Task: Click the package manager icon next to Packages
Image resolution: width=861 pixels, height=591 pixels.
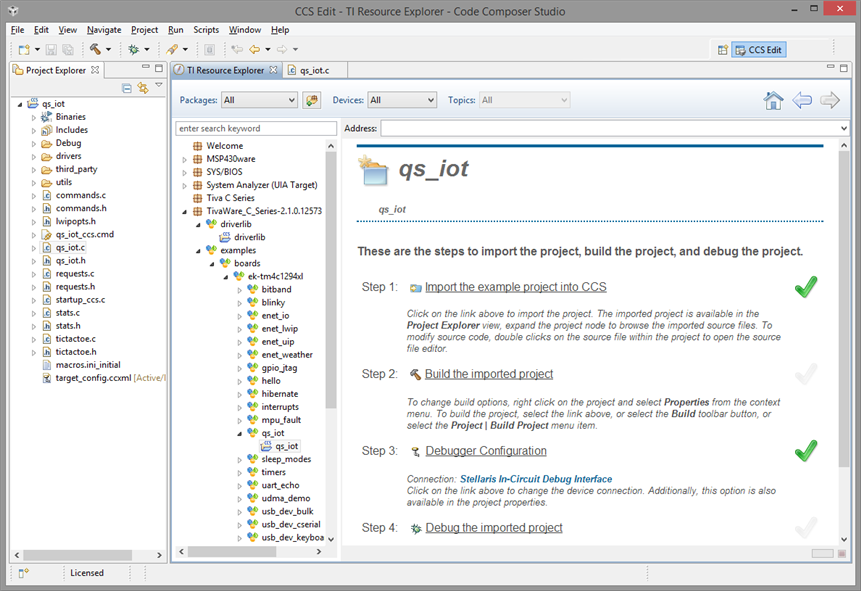Action: tap(312, 101)
